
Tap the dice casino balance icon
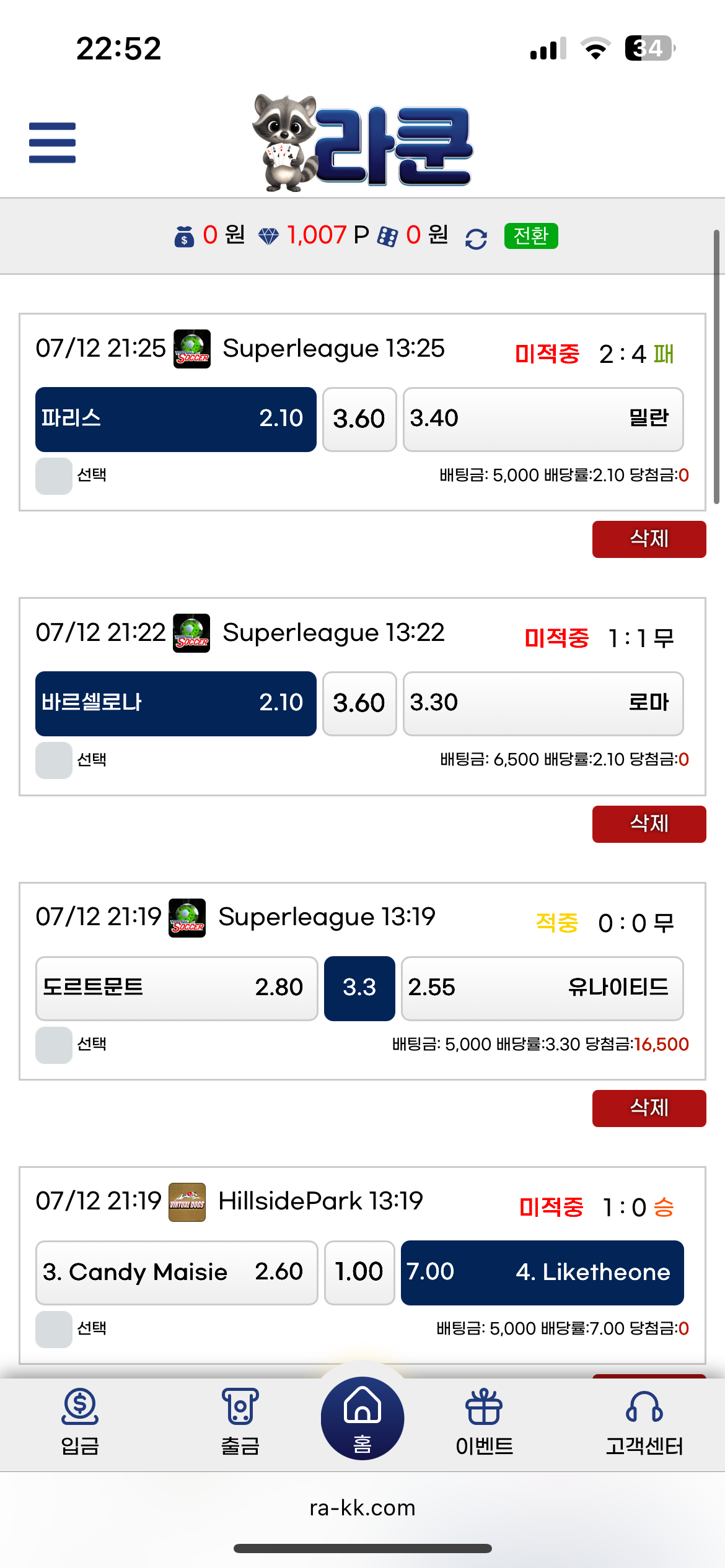[388, 237]
